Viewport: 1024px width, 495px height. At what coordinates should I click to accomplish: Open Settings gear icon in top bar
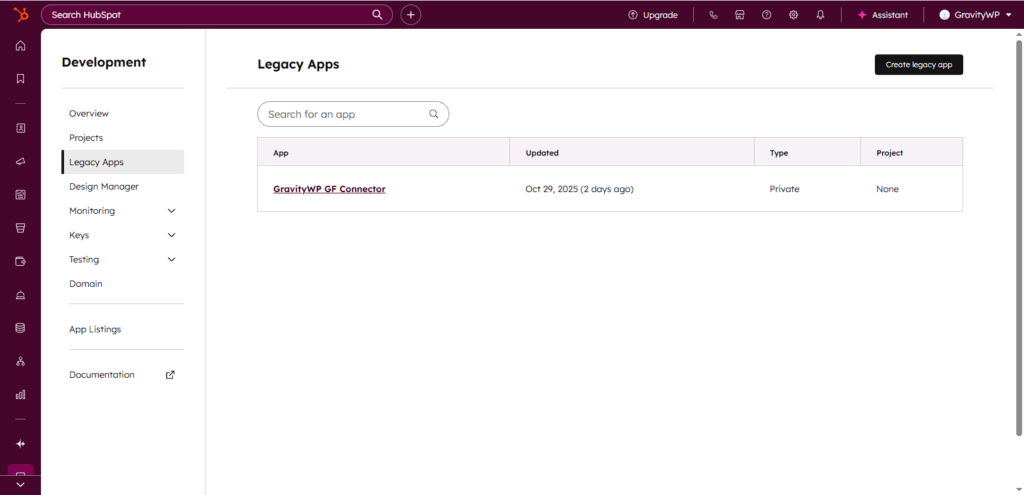click(793, 15)
